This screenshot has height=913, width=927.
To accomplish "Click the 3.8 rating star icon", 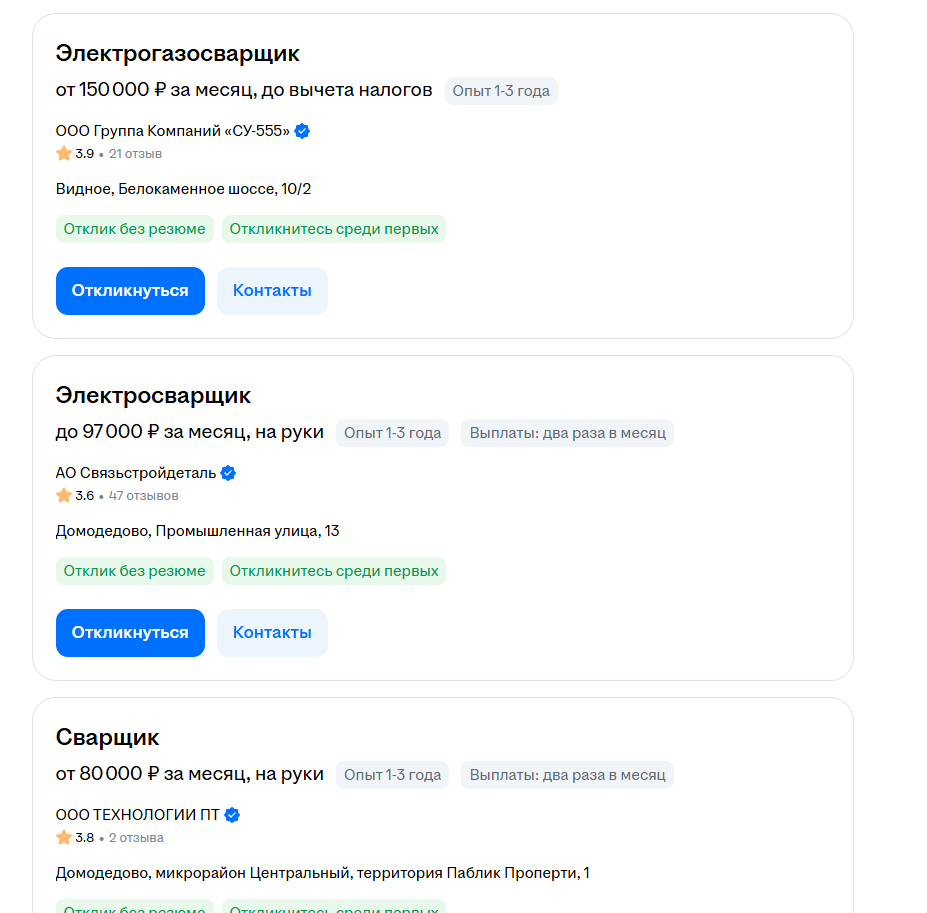I will (x=64, y=838).
